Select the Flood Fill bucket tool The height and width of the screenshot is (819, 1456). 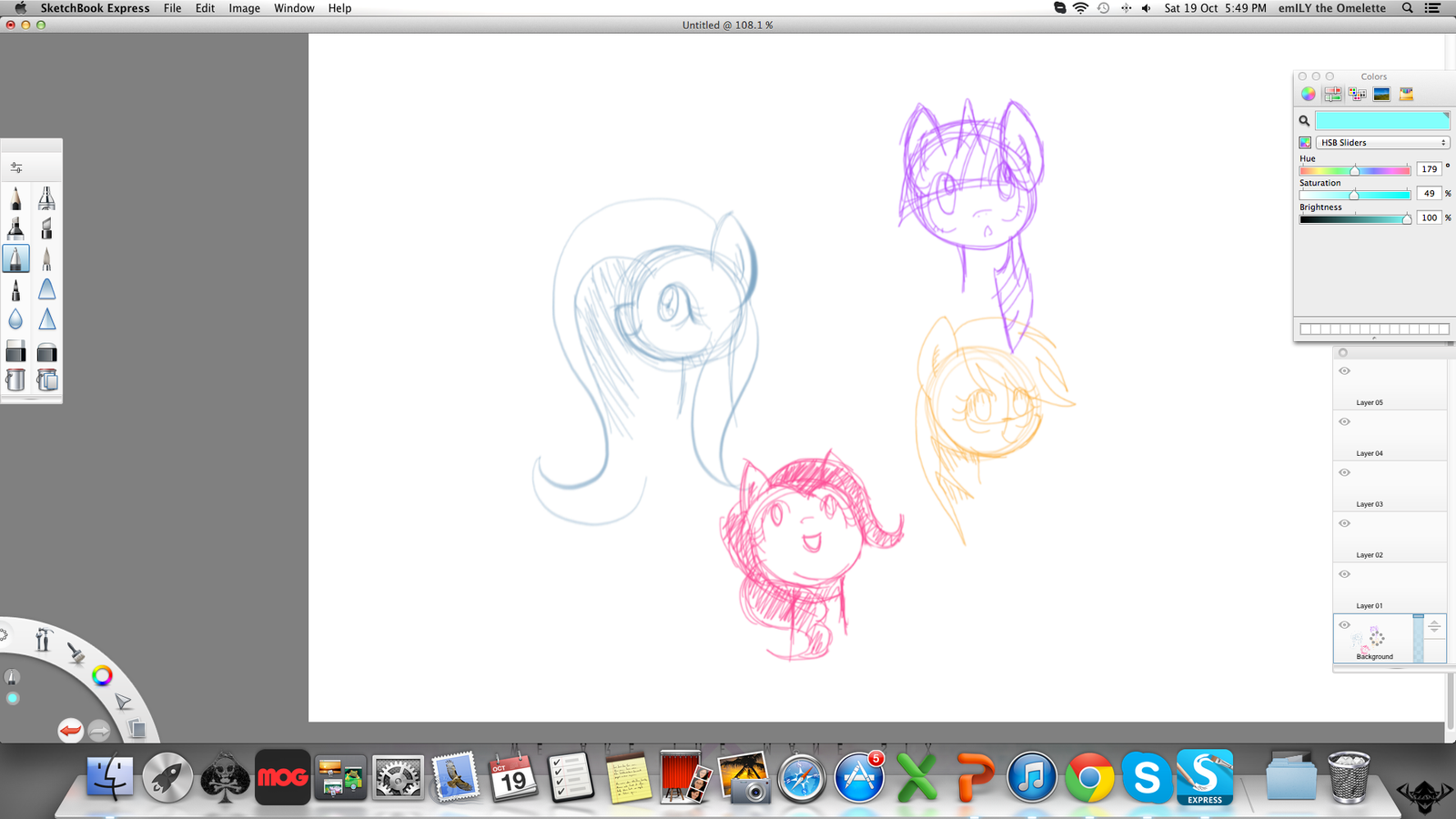(15, 379)
